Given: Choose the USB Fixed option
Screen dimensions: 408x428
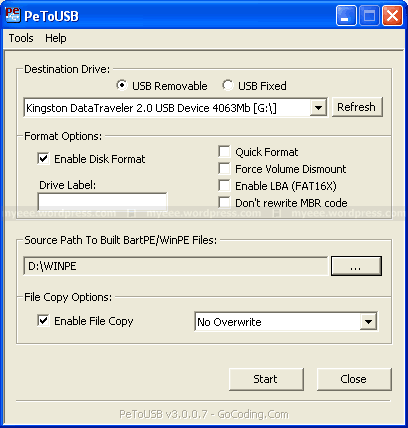Looking at the screenshot, I should [228, 86].
